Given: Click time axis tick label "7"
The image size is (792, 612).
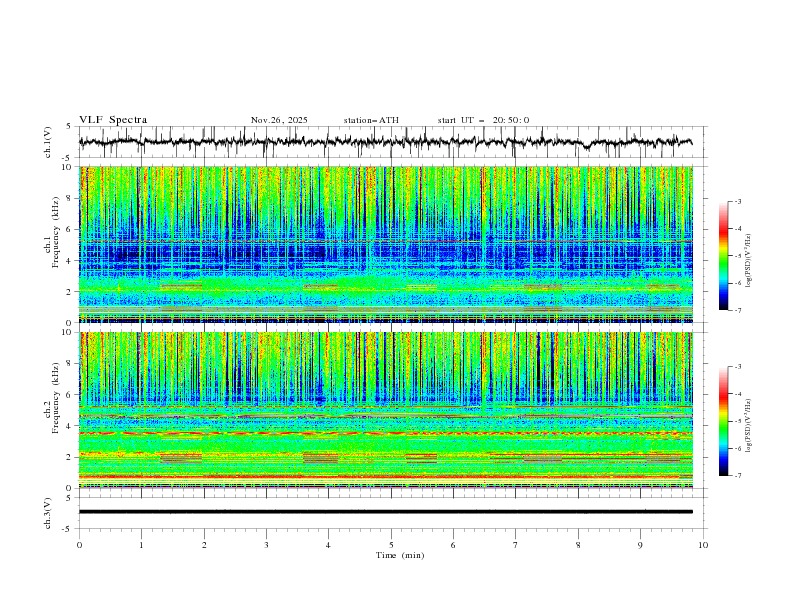Looking at the screenshot, I should pyautogui.click(x=516, y=545).
